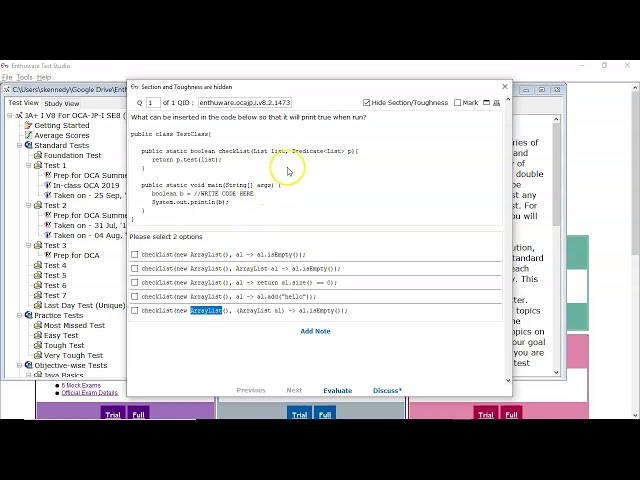Click the QID text field
Screen dimensions: 640x480
pyautogui.click(x=245, y=102)
